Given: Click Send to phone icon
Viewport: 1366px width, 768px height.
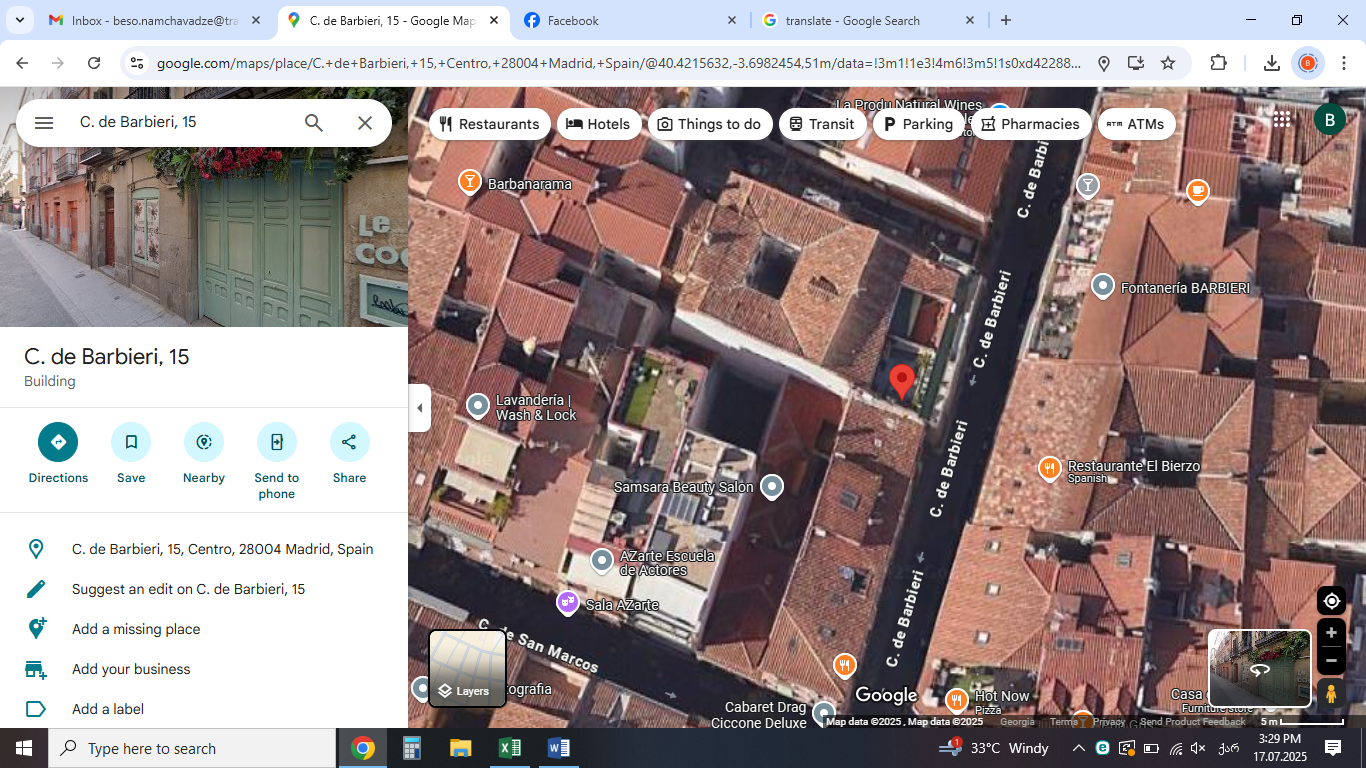Looking at the screenshot, I should pos(277,442).
